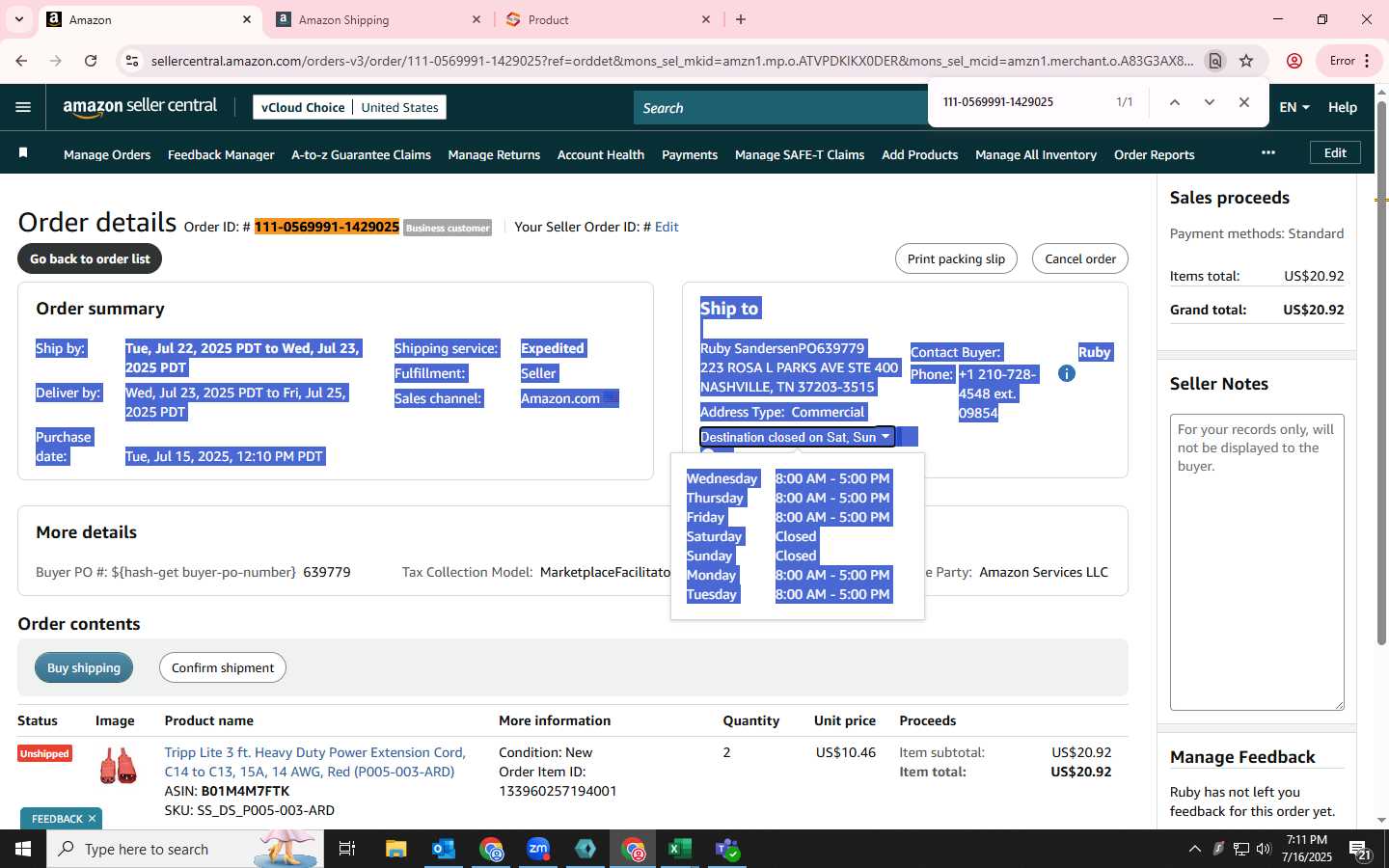
Task: Click the find-in-page icon in address bar
Action: click(1215, 61)
